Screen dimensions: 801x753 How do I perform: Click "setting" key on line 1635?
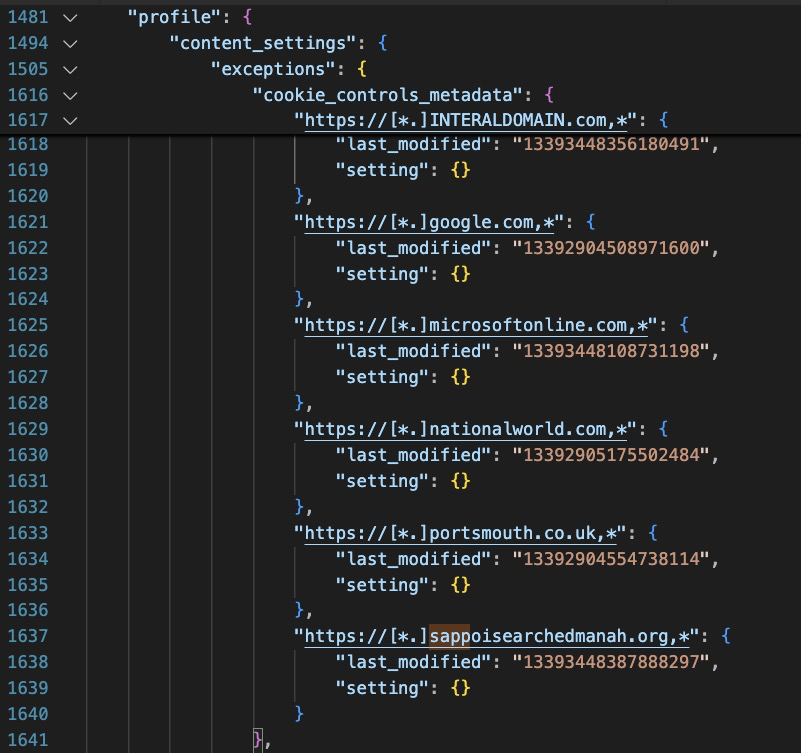(382, 585)
